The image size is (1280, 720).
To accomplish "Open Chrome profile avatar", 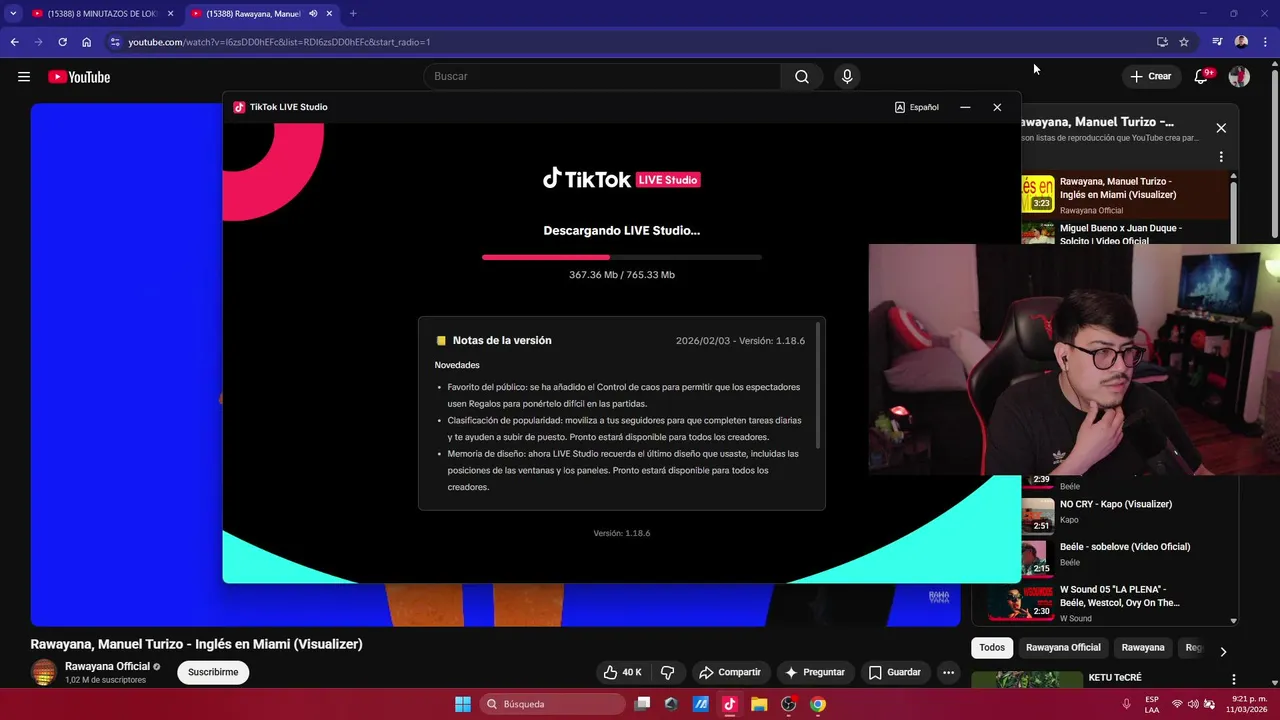I will tap(1241, 42).
